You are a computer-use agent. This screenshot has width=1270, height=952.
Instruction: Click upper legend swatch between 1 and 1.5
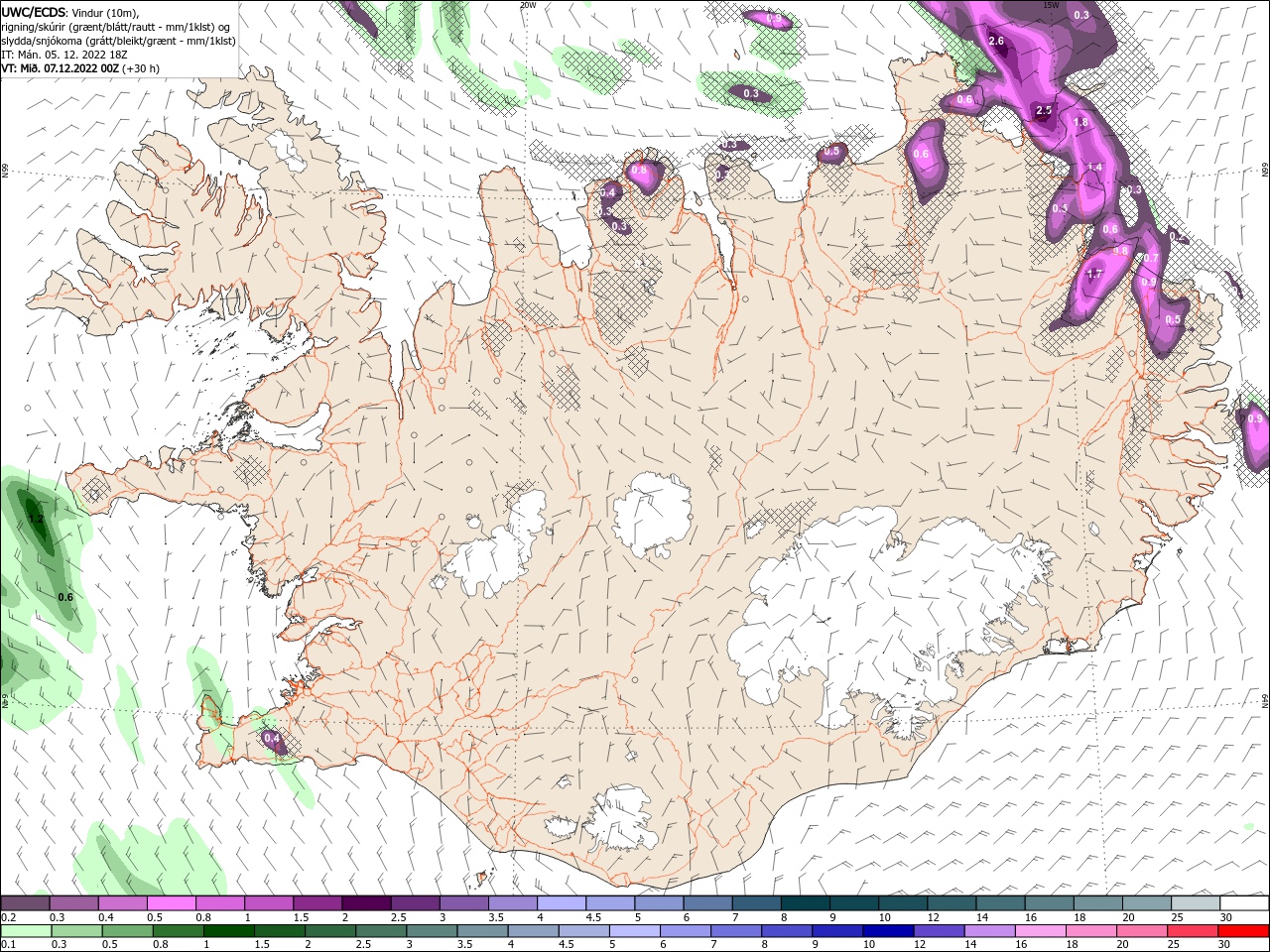pos(269,903)
